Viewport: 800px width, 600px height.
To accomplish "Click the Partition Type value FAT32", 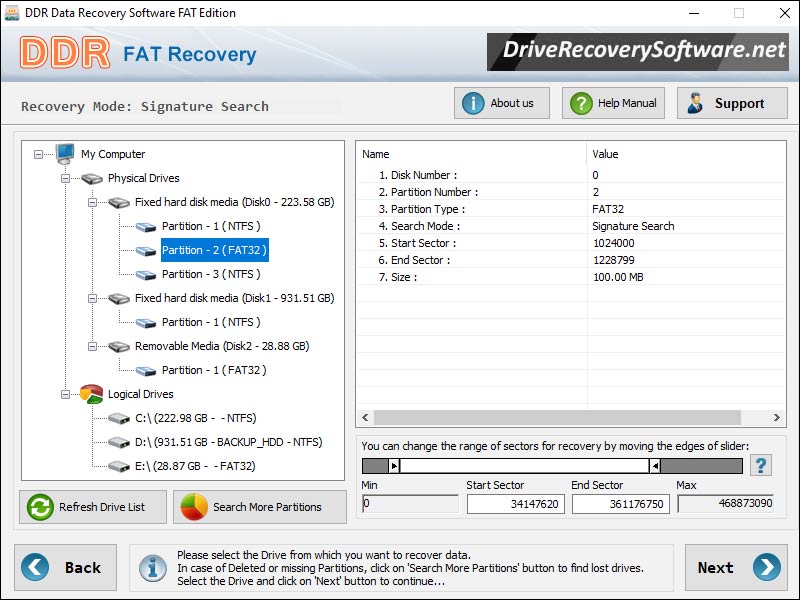I will tap(608, 209).
